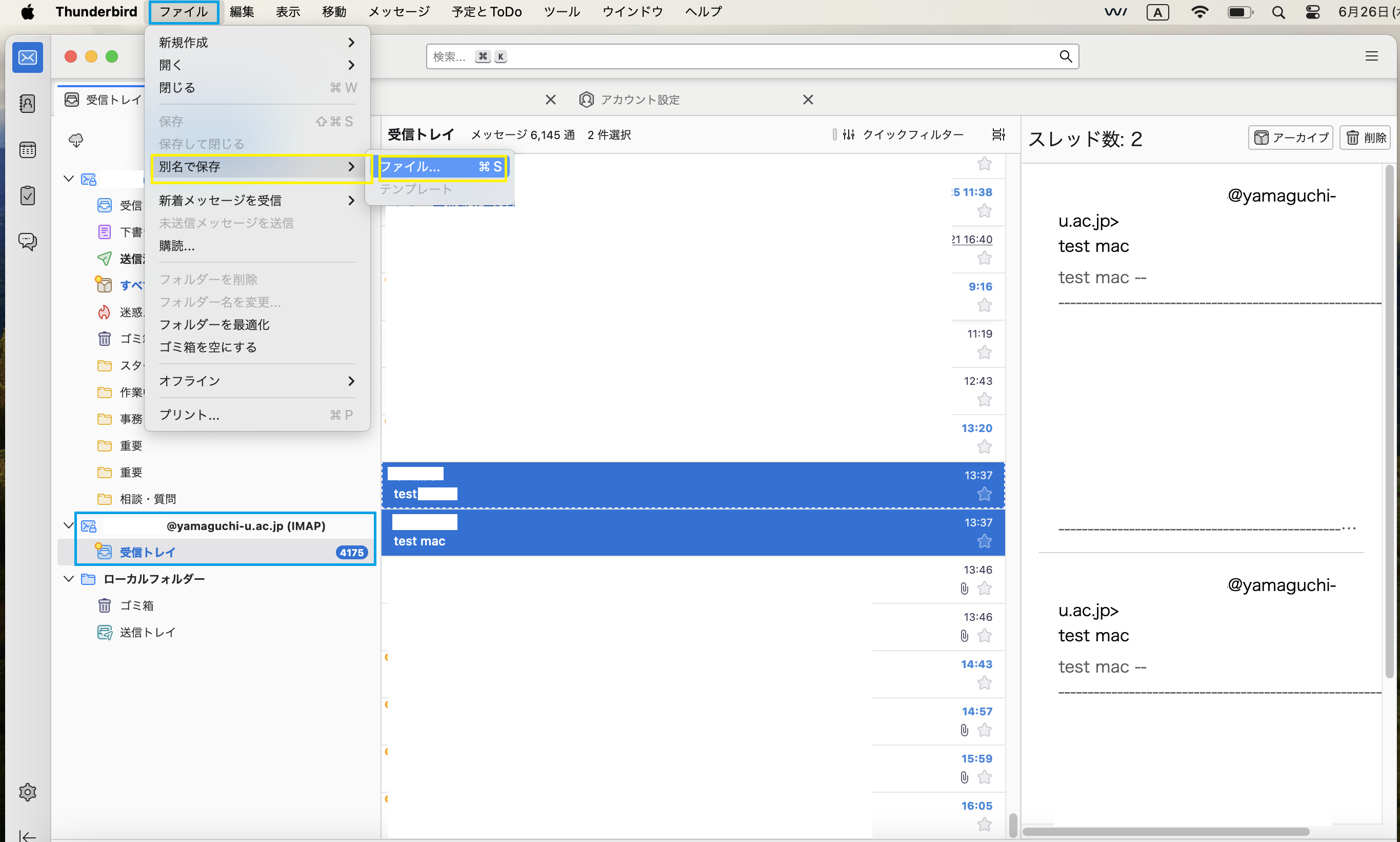Viewport: 1400px width, 842px height.
Task: Click the Drafts folder icon
Action: click(104, 232)
